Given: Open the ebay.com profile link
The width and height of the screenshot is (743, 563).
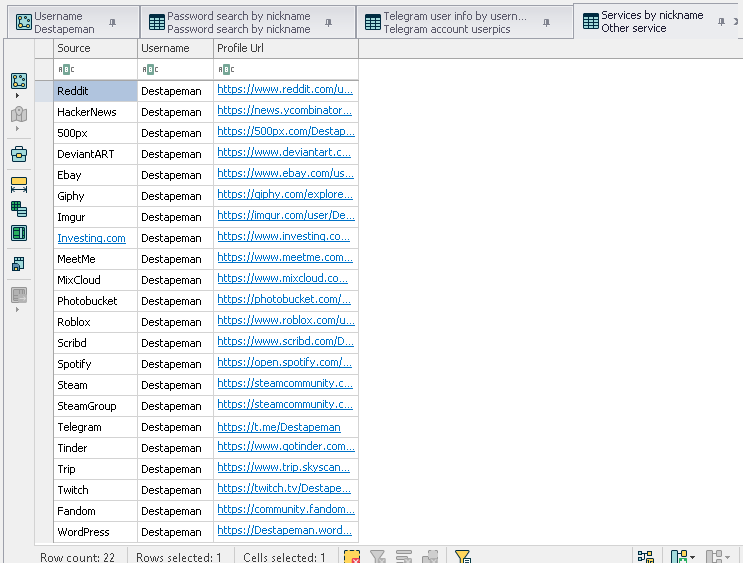Looking at the screenshot, I should [x=285, y=173].
